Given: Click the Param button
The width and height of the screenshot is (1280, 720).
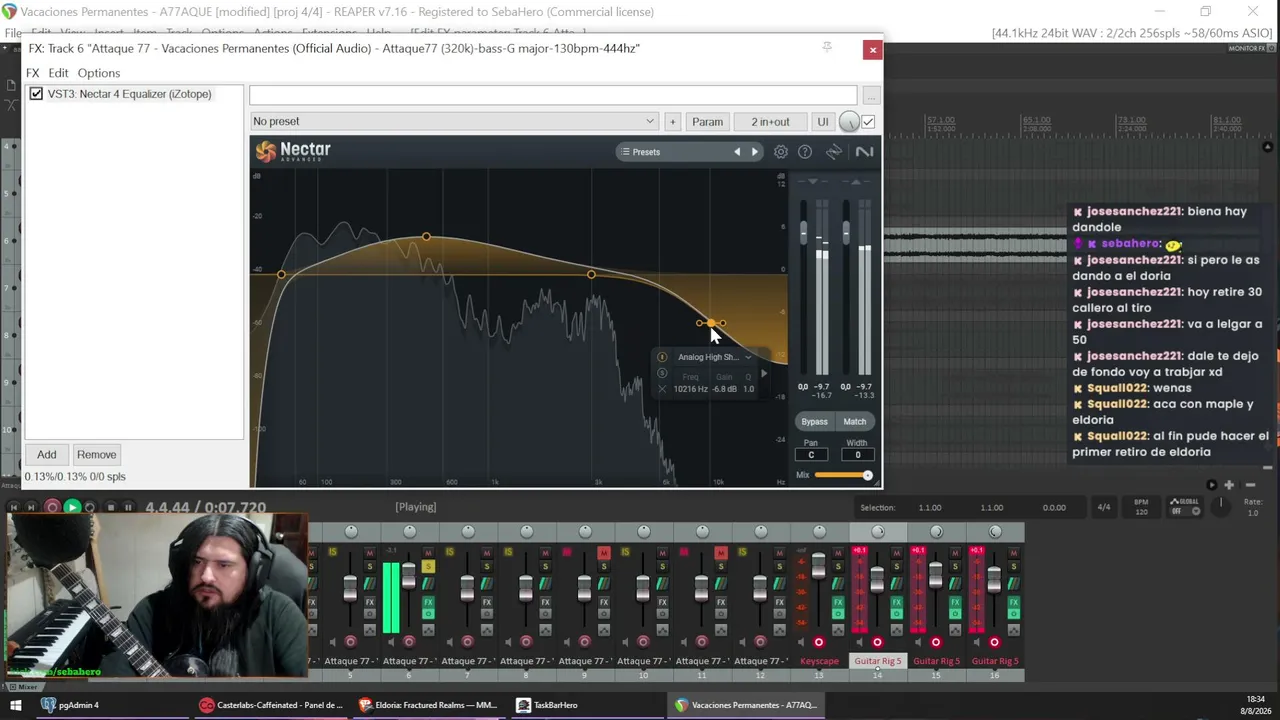Looking at the screenshot, I should (x=707, y=122).
